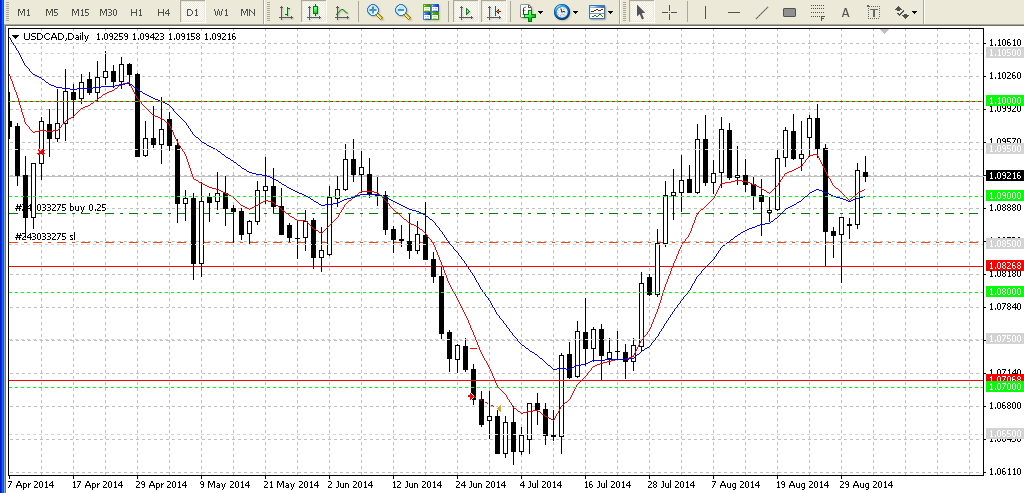Click the current price label 1.09216

[1004, 176]
